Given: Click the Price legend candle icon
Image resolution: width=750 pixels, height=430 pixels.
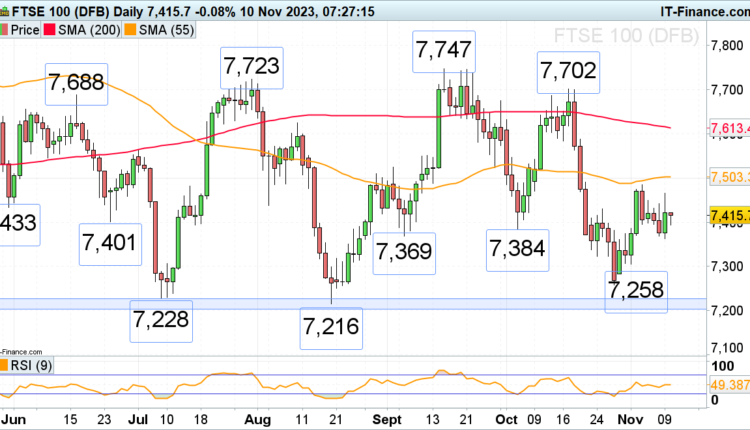Looking at the screenshot, I should point(3,32).
